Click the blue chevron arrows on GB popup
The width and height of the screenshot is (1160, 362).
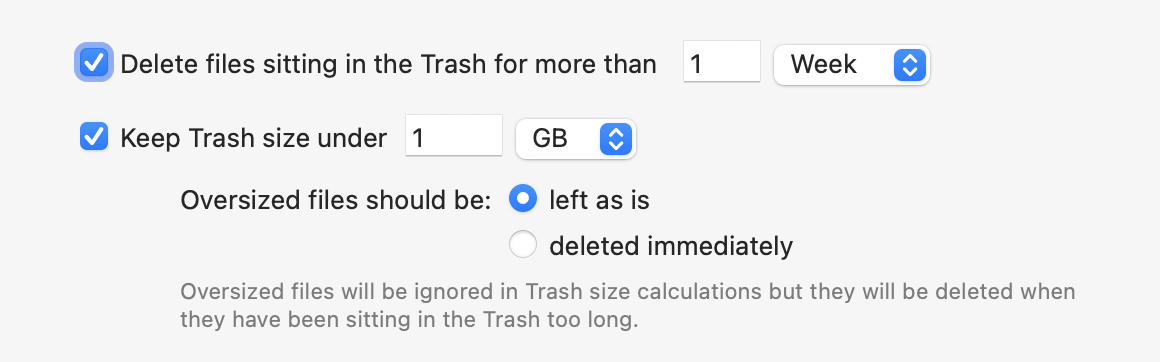pos(616,138)
